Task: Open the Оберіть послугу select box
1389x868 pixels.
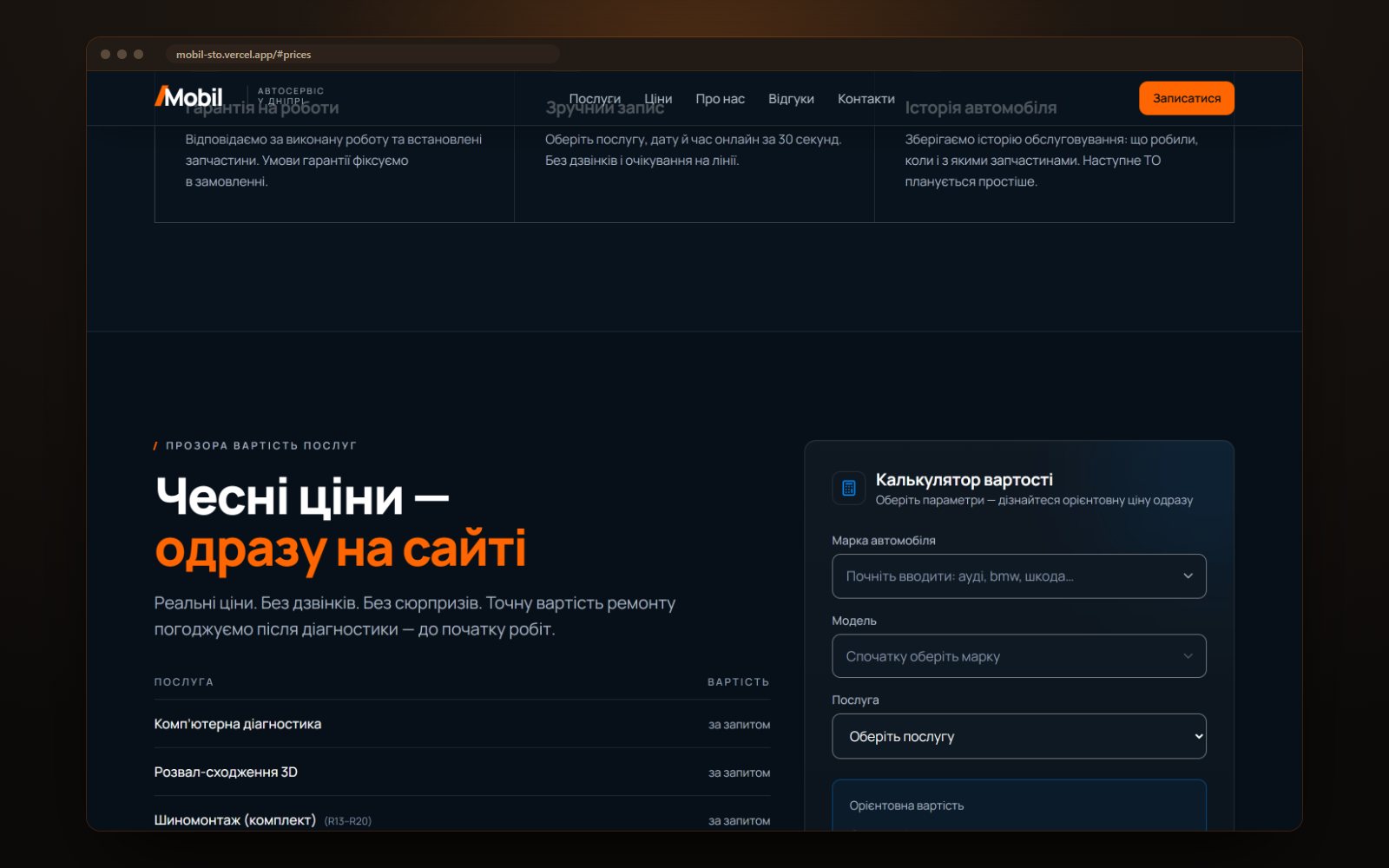Action: (1018, 736)
